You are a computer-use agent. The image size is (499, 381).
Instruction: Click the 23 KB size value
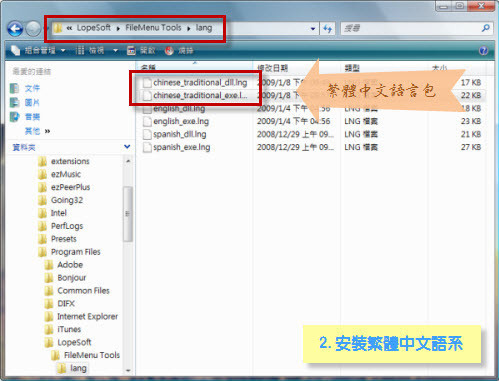[x=471, y=121]
